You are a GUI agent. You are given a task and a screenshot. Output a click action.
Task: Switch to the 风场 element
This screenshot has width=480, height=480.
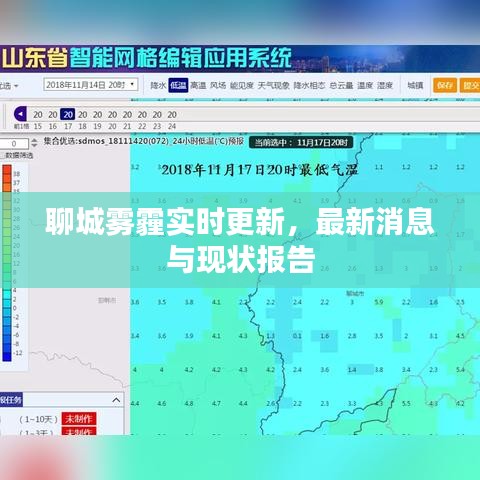pyautogui.click(x=218, y=86)
